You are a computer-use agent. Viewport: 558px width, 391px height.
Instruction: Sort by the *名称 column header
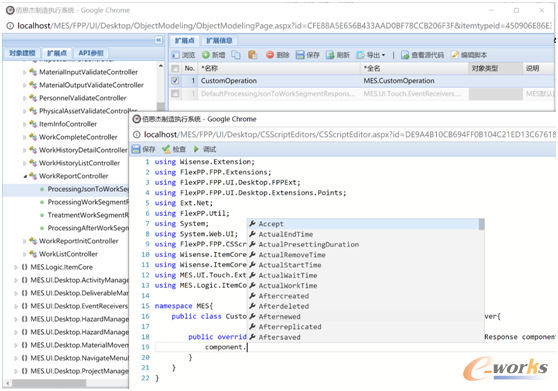click(x=279, y=68)
